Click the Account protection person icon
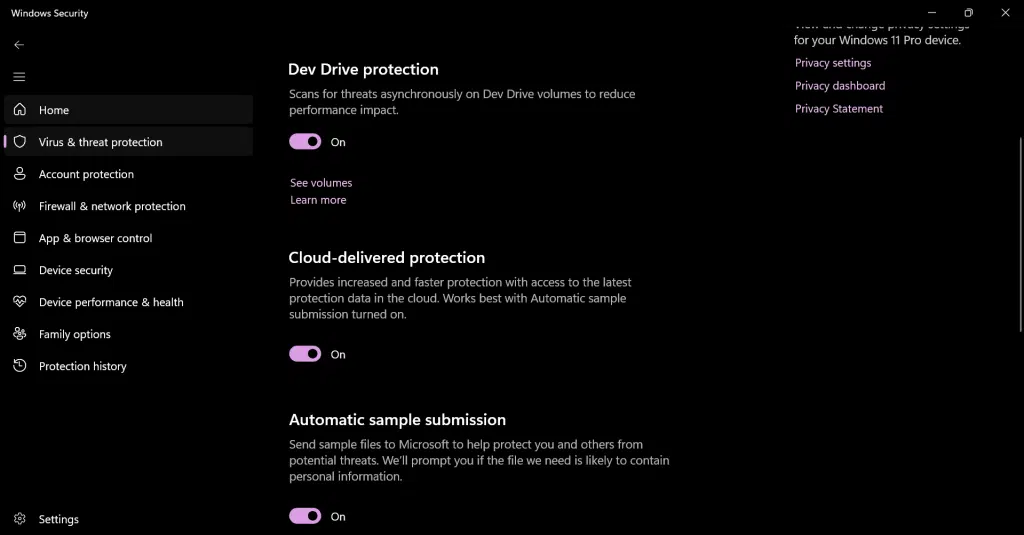This screenshot has width=1024, height=535. pos(19,174)
